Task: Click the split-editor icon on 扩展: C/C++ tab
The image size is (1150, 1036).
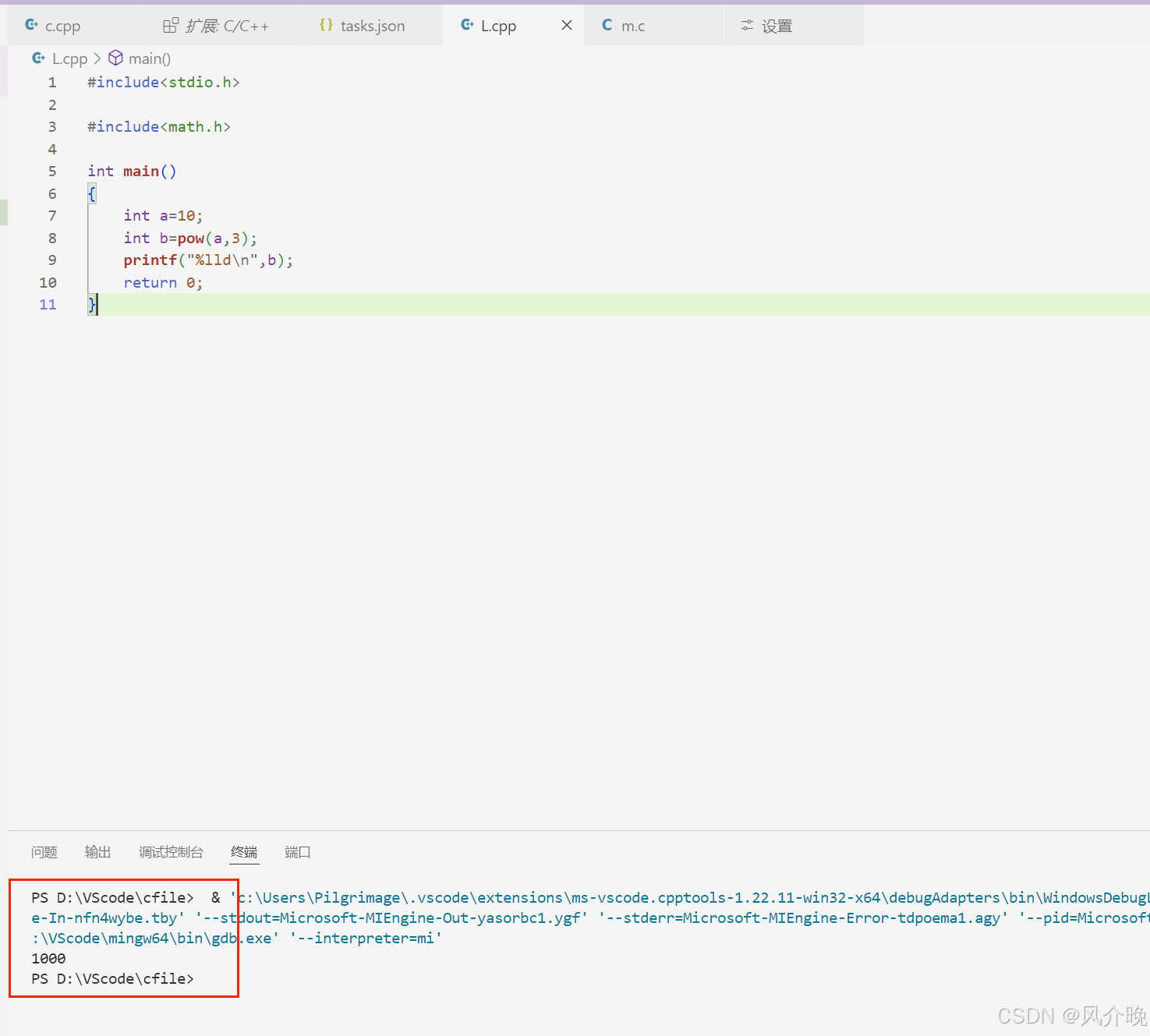Action: tap(170, 25)
